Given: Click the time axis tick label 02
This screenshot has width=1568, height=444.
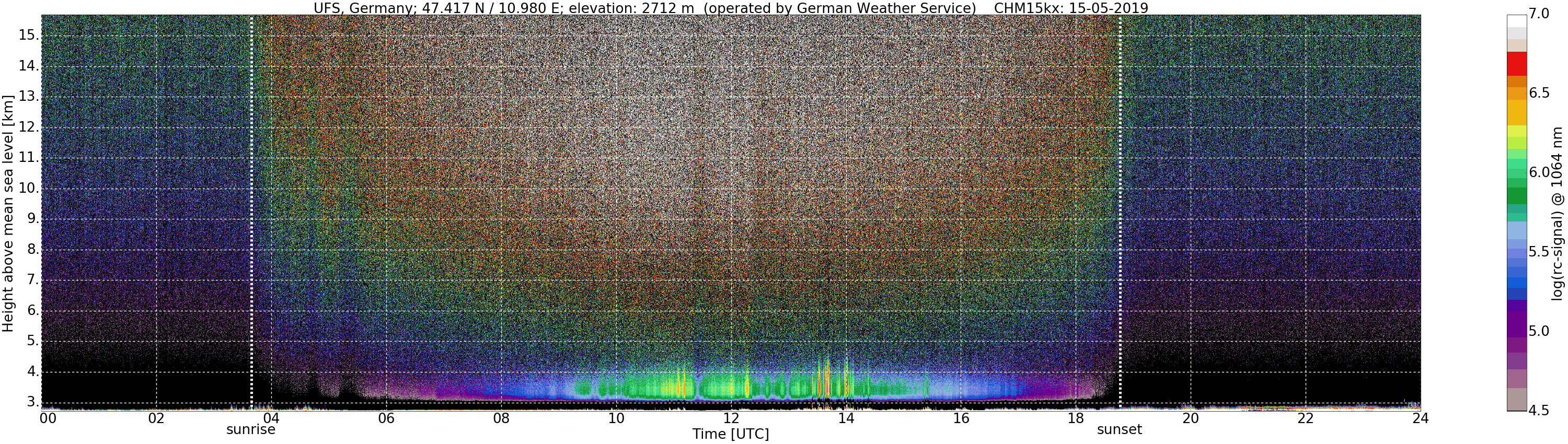Looking at the screenshot, I should (156, 418).
